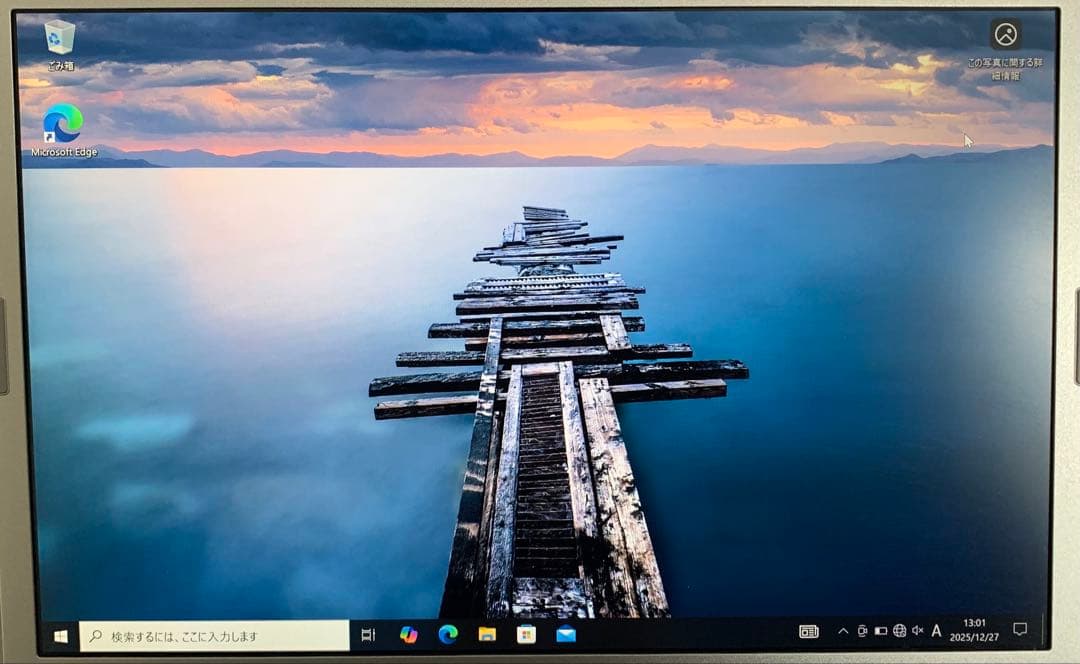
Task: Launch Copilot from the taskbar
Action: tap(410, 636)
